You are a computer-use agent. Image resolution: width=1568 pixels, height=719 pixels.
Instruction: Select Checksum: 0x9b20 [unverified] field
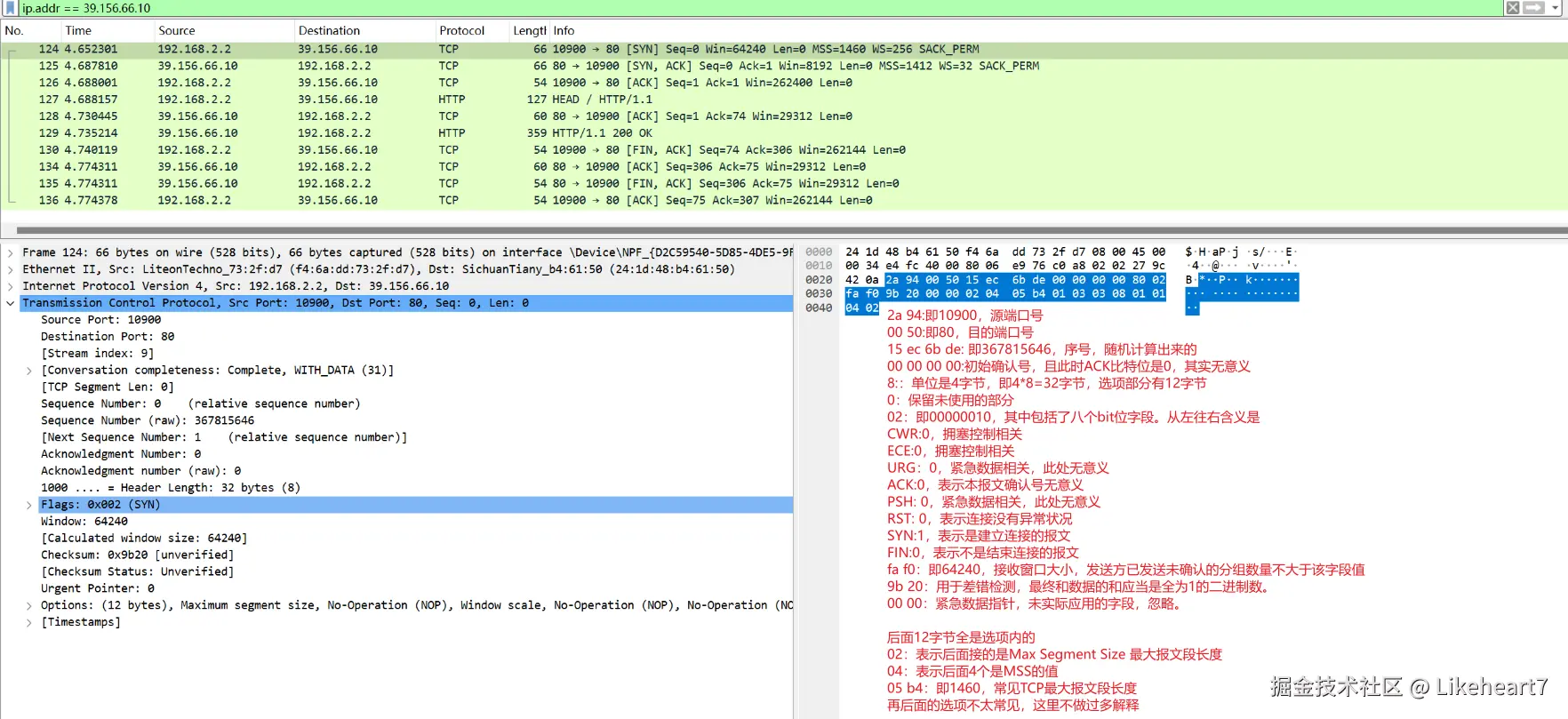point(137,555)
